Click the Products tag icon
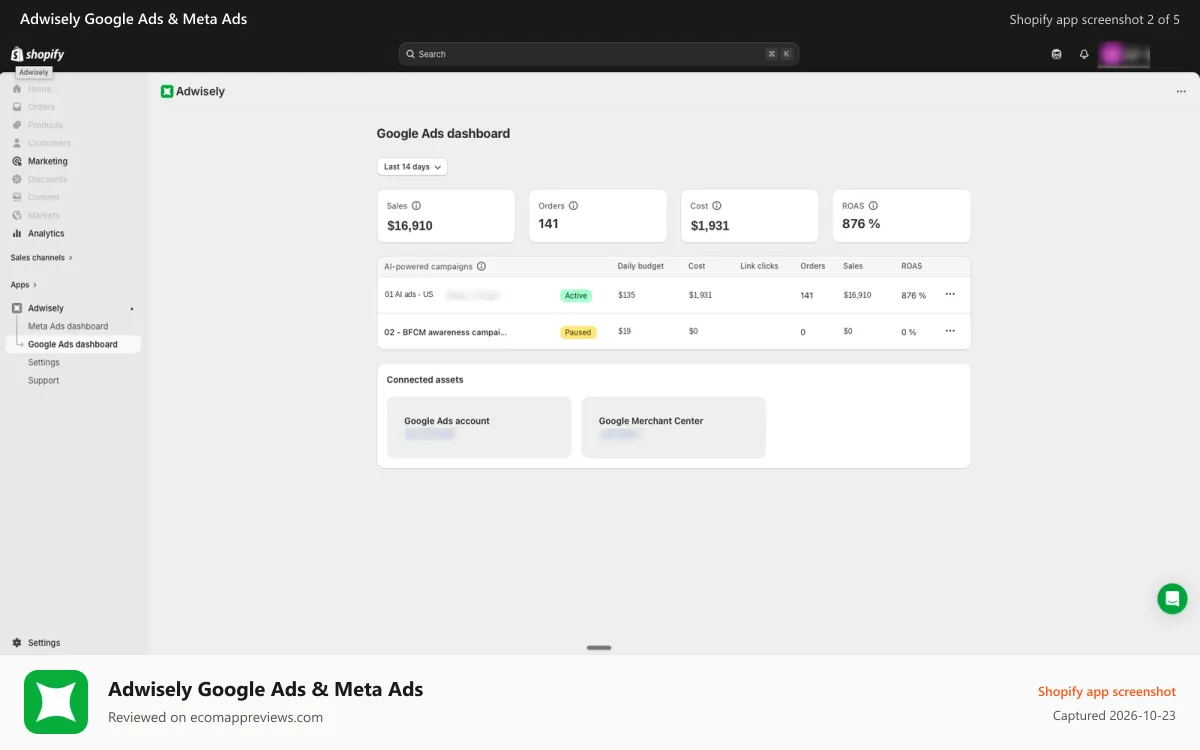 pos(17,125)
